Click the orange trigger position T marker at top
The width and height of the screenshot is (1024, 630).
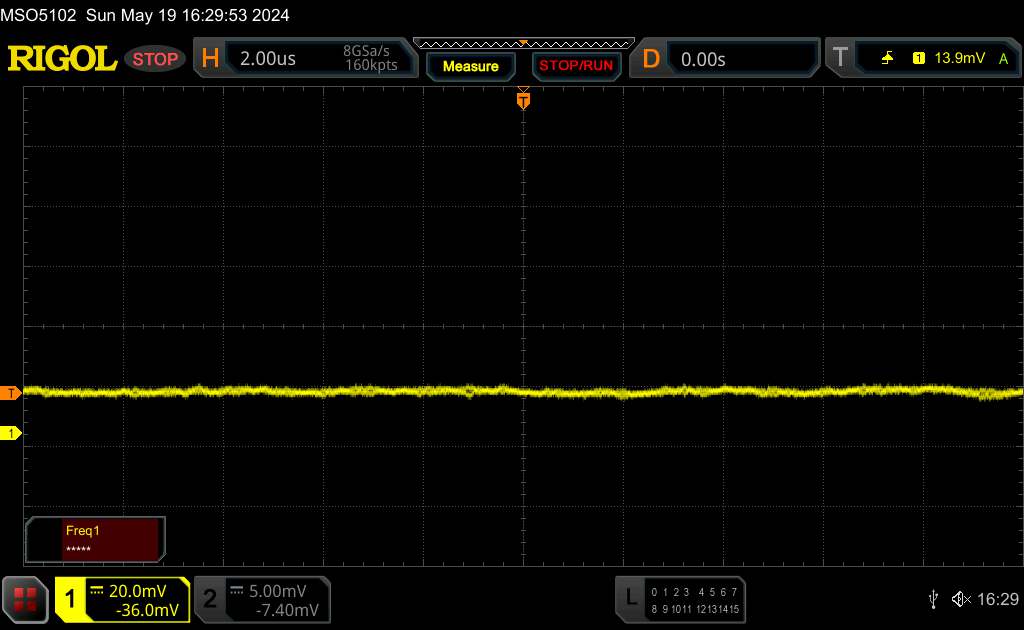coord(523,101)
